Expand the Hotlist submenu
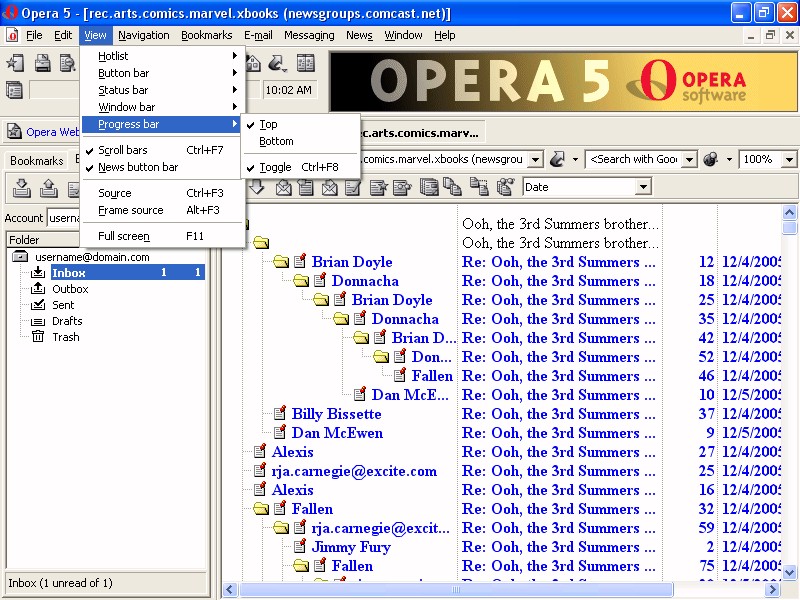The width and height of the screenshot is (800, 600). (x=162, y=56)
